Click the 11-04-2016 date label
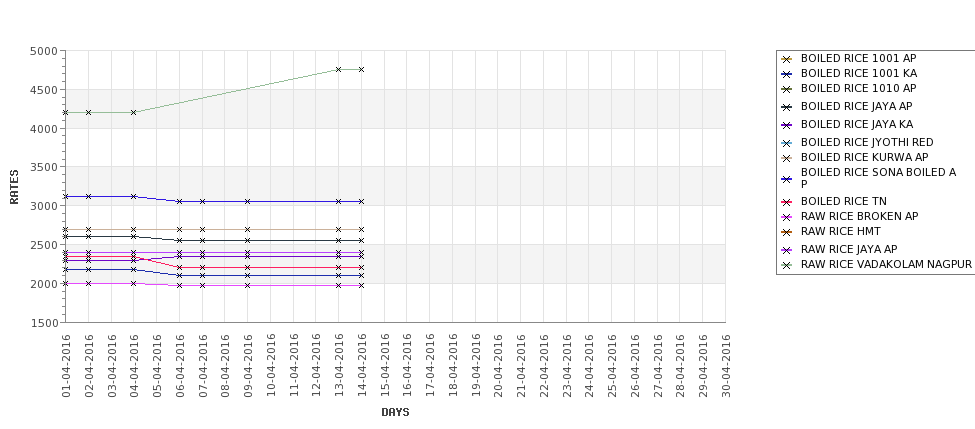975x429 pixels. [x=293, y=366]
